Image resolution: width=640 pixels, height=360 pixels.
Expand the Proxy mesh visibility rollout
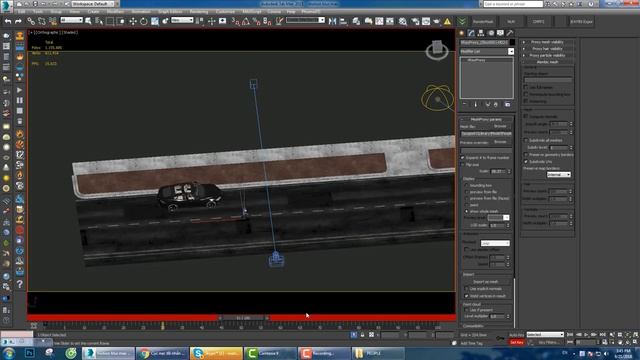pos(548,42)
